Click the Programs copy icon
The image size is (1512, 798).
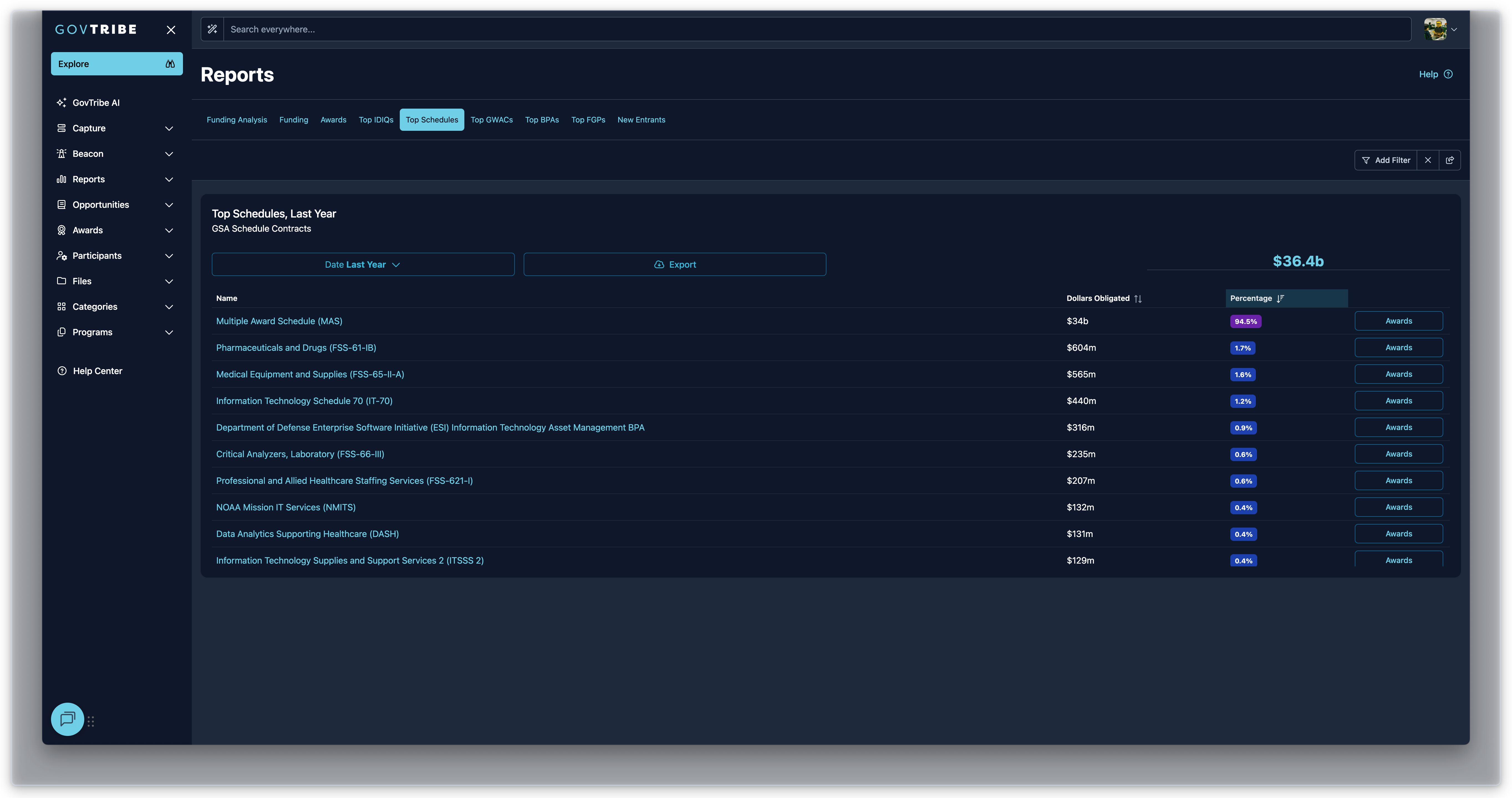point(62,332)
